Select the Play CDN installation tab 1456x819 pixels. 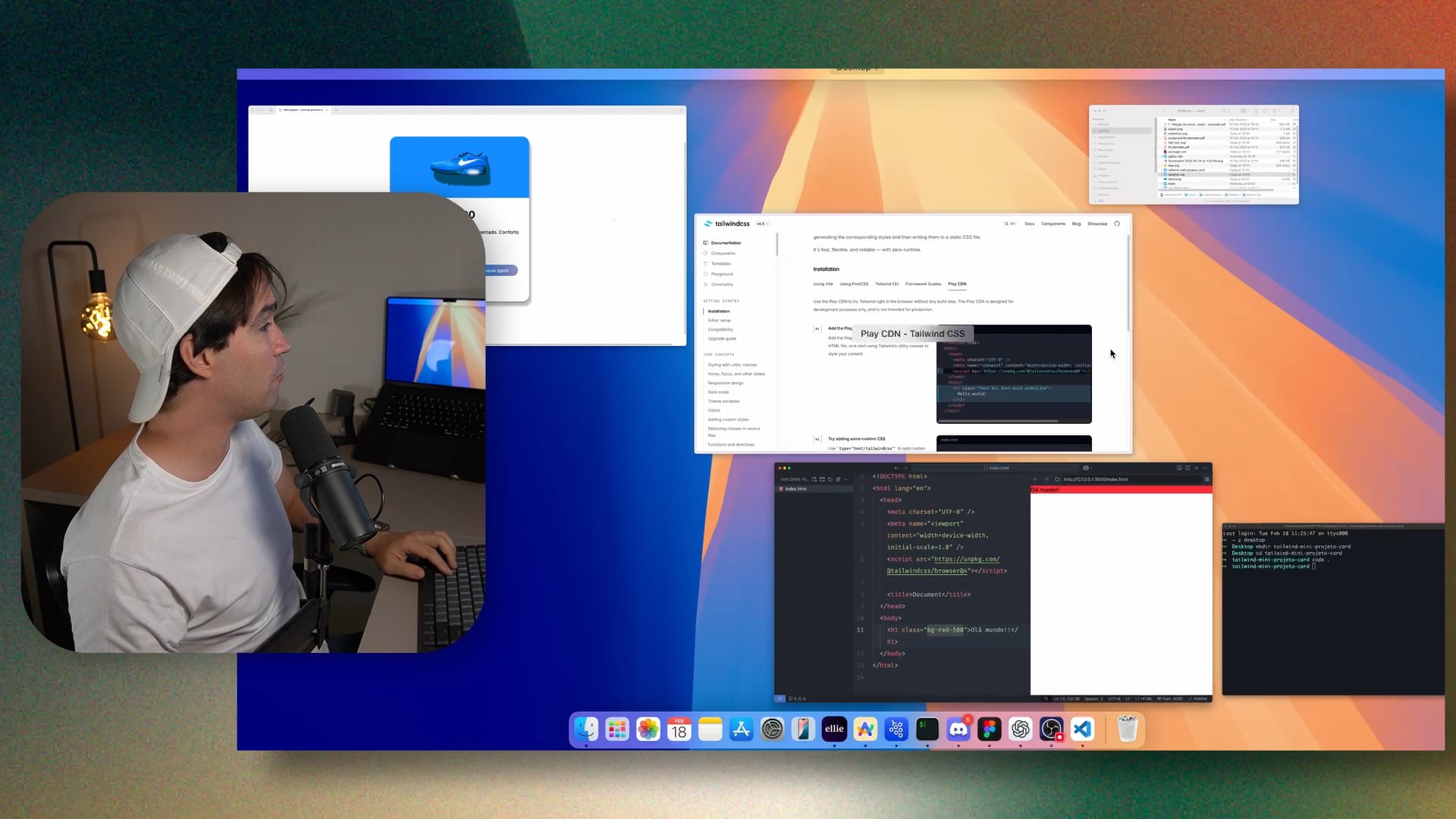pyautogui.click(x=957, y=284)
